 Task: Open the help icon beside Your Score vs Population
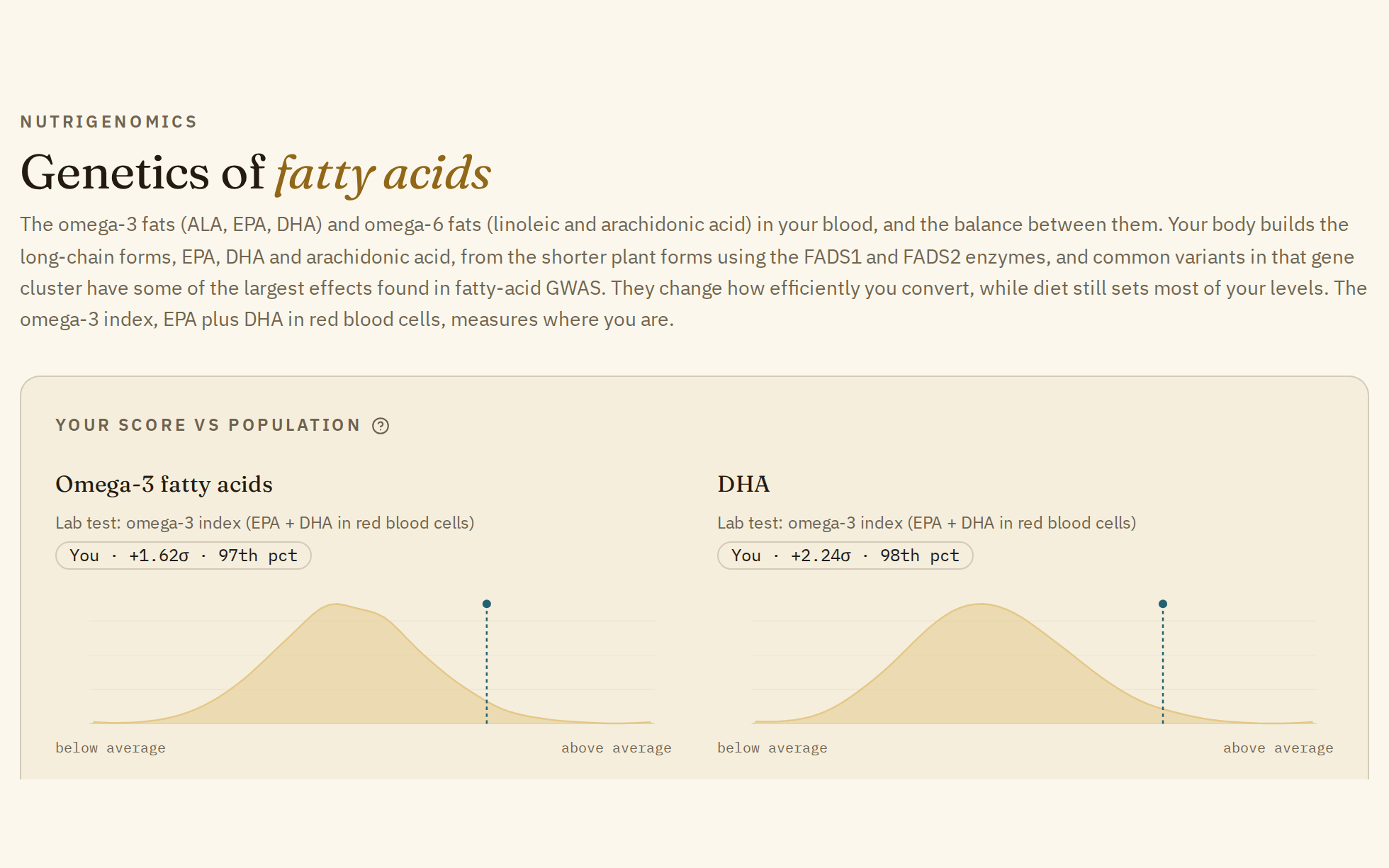click(381, 426)
